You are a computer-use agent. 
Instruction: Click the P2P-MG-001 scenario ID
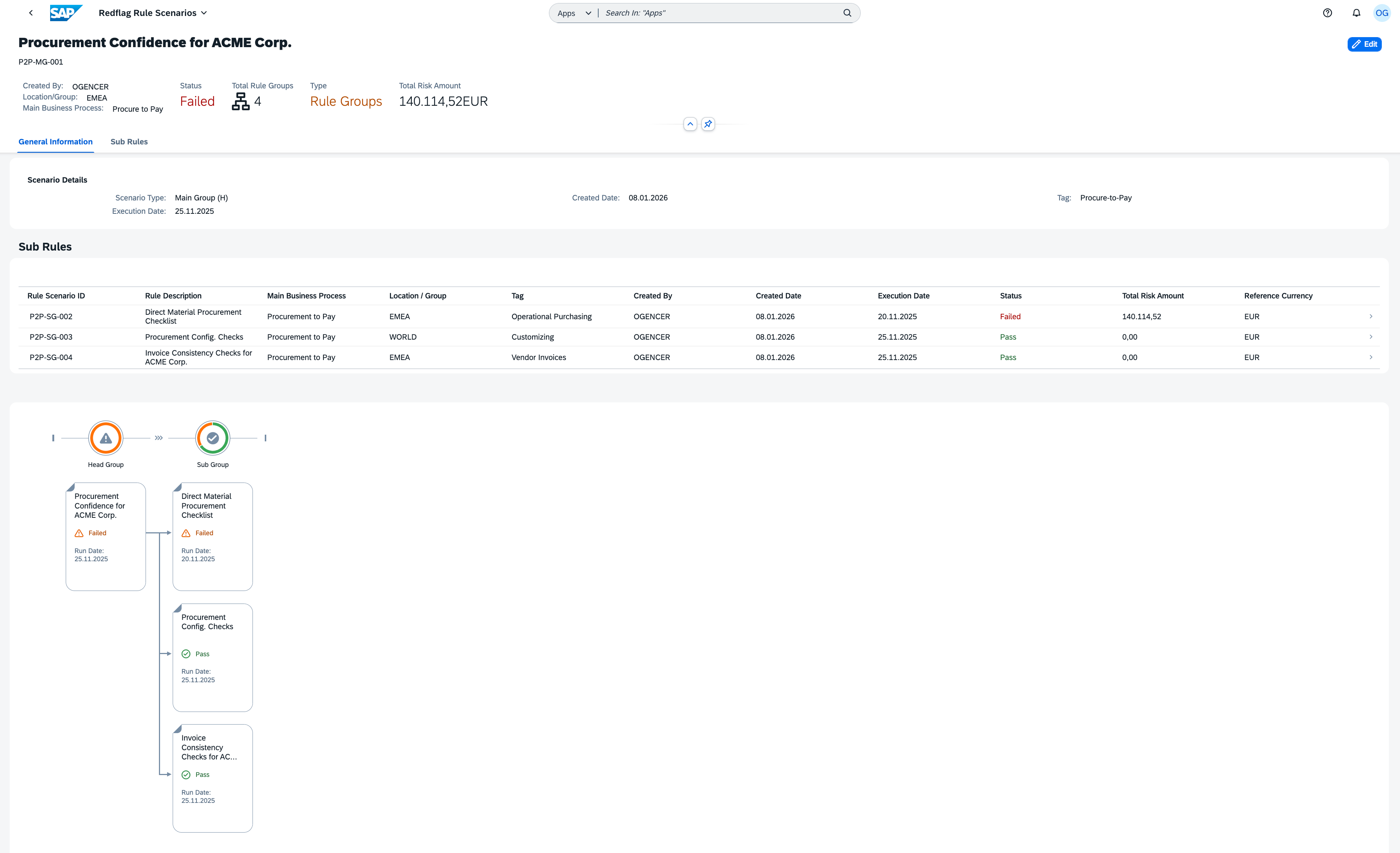41,62
